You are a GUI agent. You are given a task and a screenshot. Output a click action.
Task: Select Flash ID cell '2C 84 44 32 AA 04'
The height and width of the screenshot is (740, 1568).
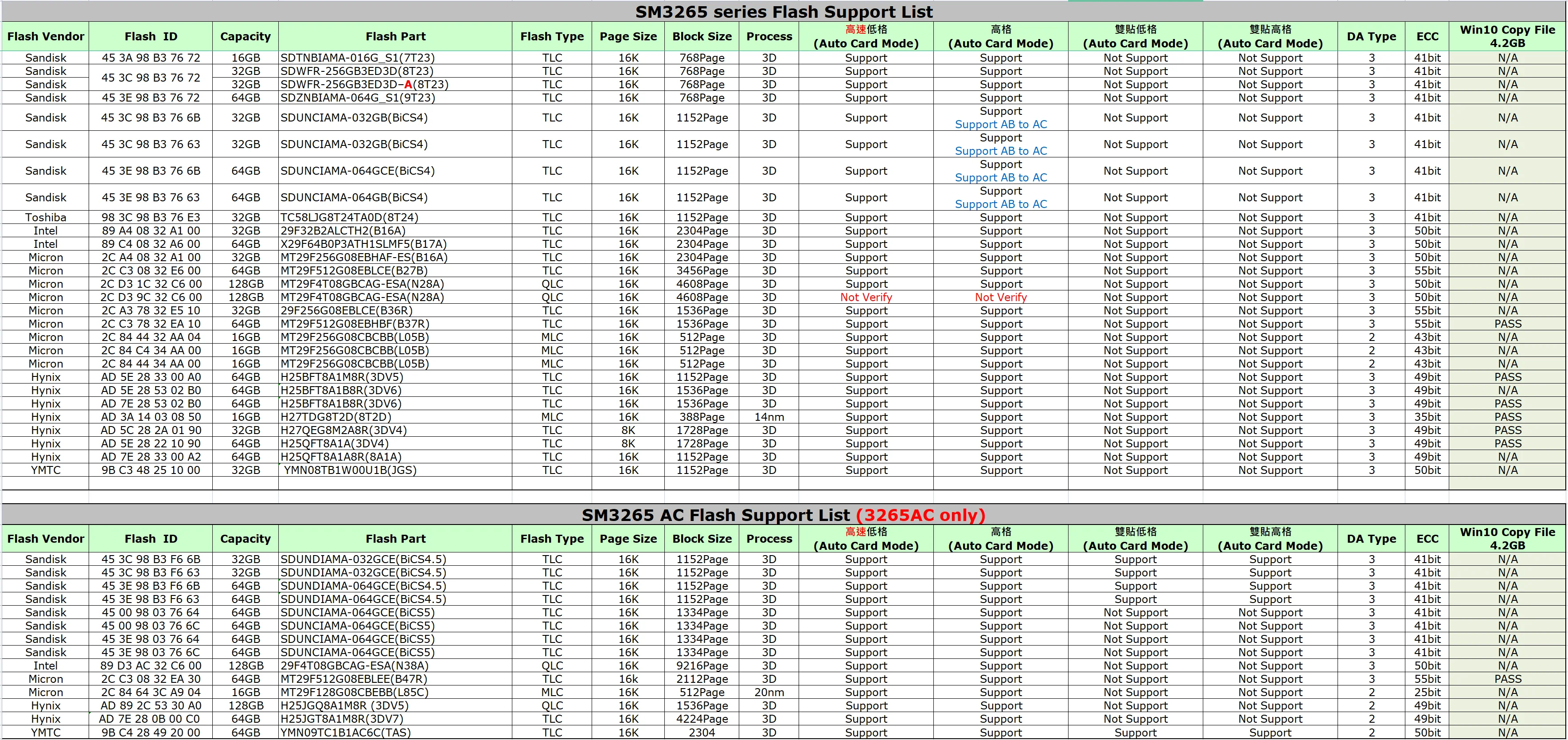151,337
